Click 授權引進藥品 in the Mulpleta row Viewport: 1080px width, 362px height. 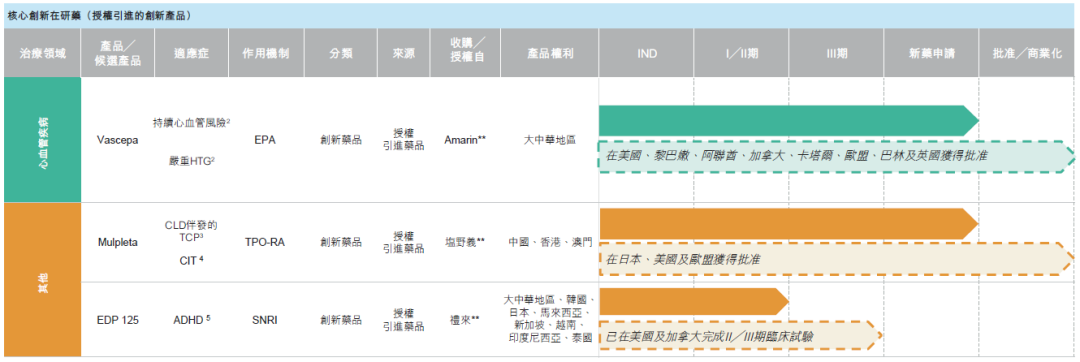[x=404, y=242]
